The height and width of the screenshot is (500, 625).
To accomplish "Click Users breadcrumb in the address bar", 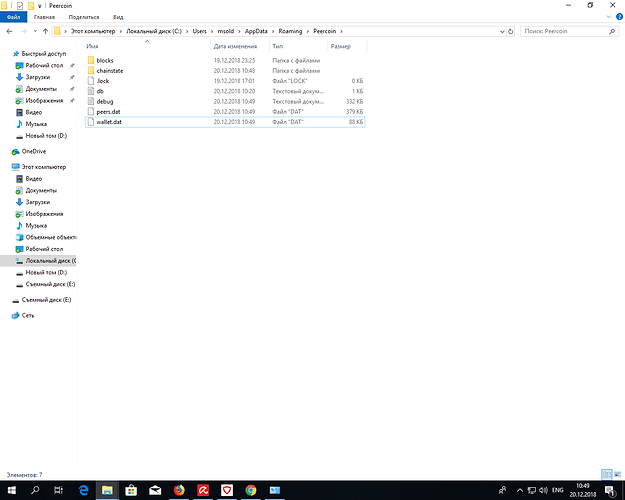I will point(199,31).
